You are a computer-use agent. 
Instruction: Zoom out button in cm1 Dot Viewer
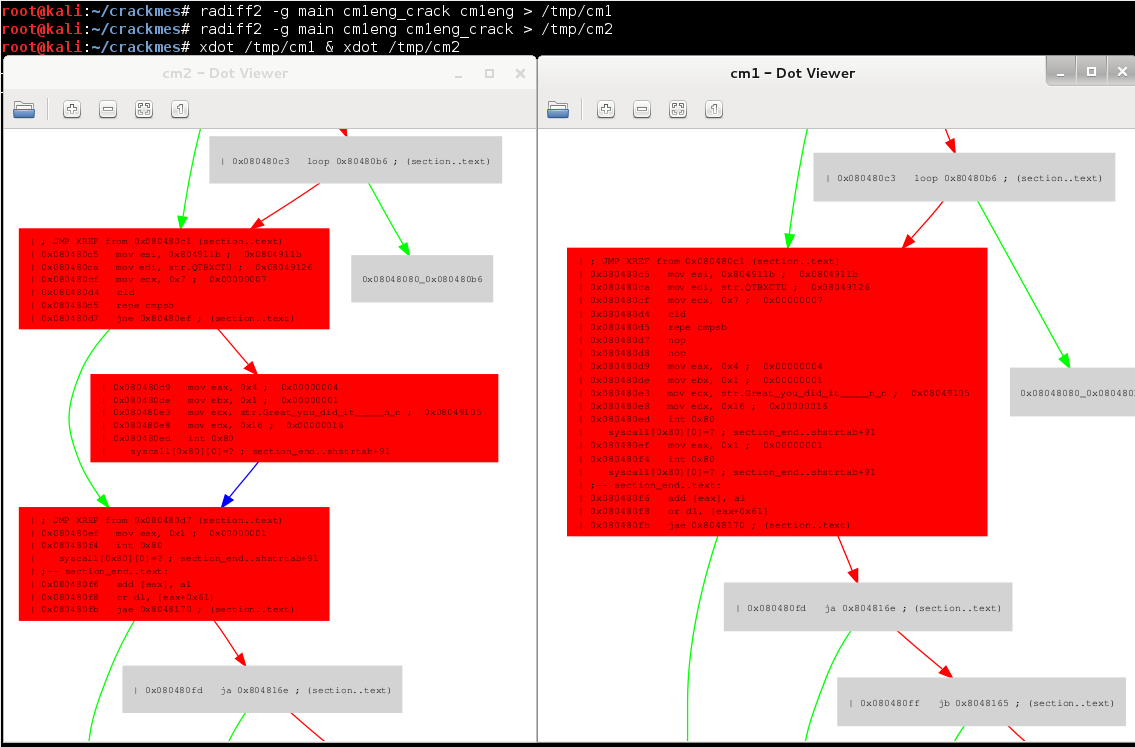click(x=642, y=109)
